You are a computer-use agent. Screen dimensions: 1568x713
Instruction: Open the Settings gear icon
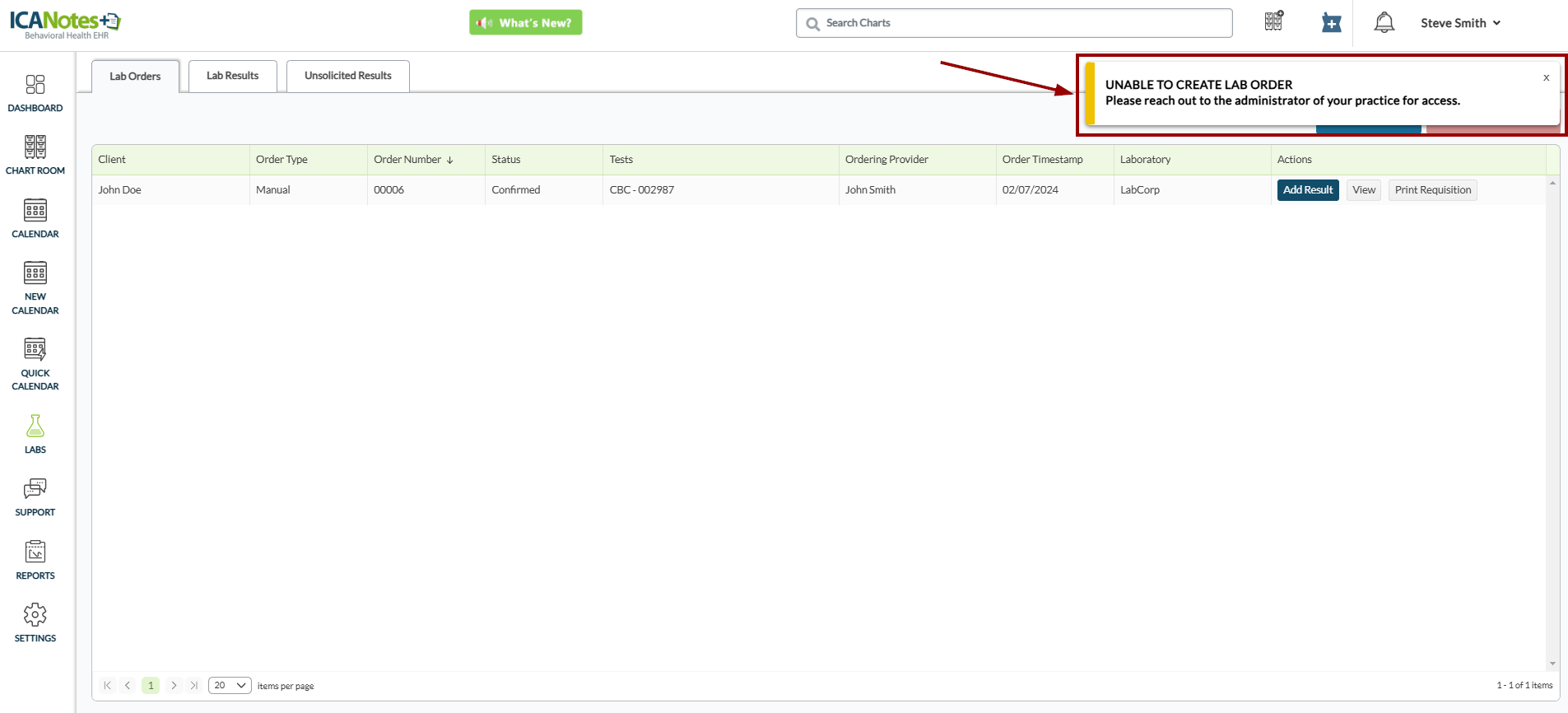click(35, 622)
